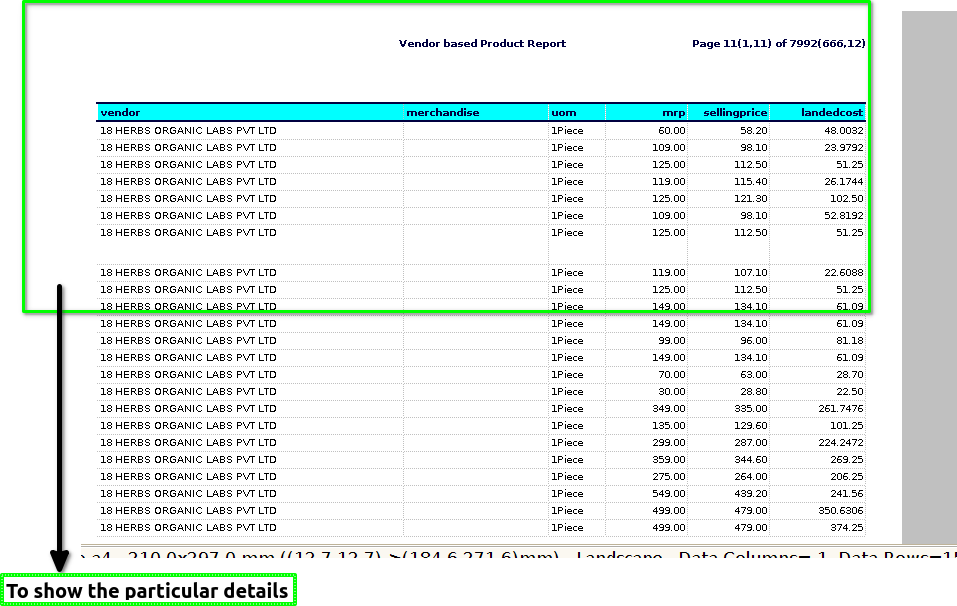
Task: Select landed cost value 22.6088
Action: click(x=843, y=273)
